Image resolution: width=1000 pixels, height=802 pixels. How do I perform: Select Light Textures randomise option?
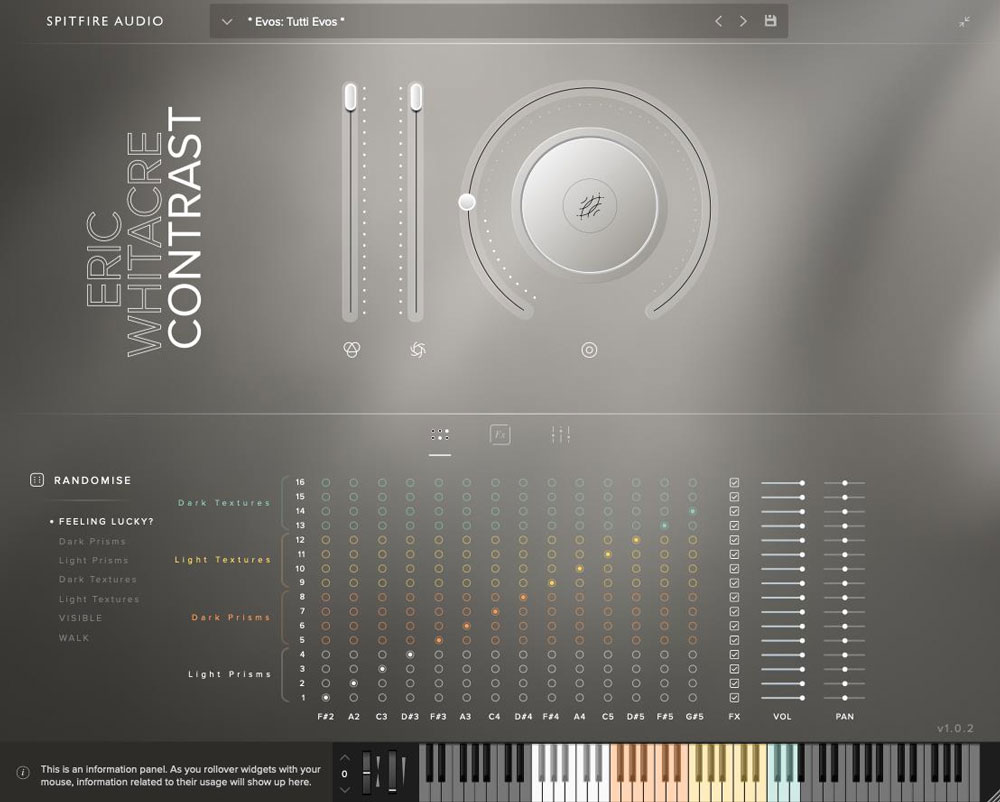99,599
